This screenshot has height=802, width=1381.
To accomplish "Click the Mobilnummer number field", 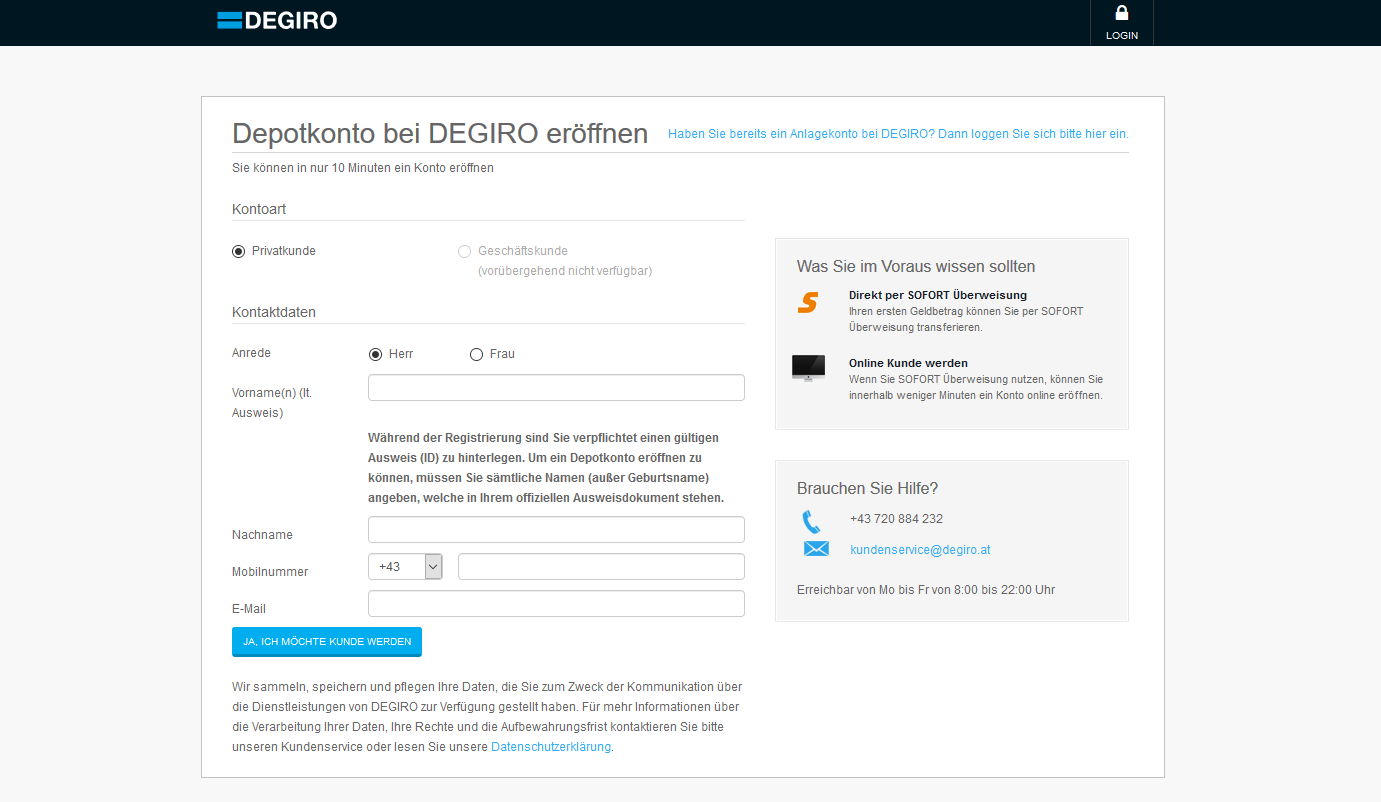I will tap(601, 567).
